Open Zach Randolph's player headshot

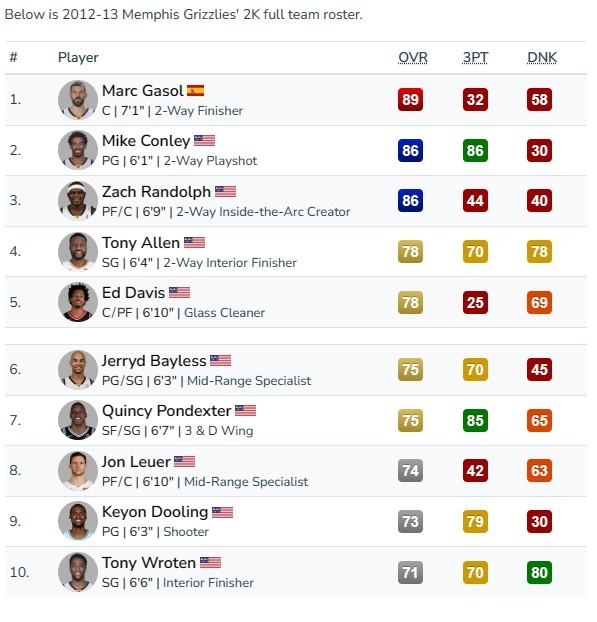pyautogui.click(x=78, y=201)
